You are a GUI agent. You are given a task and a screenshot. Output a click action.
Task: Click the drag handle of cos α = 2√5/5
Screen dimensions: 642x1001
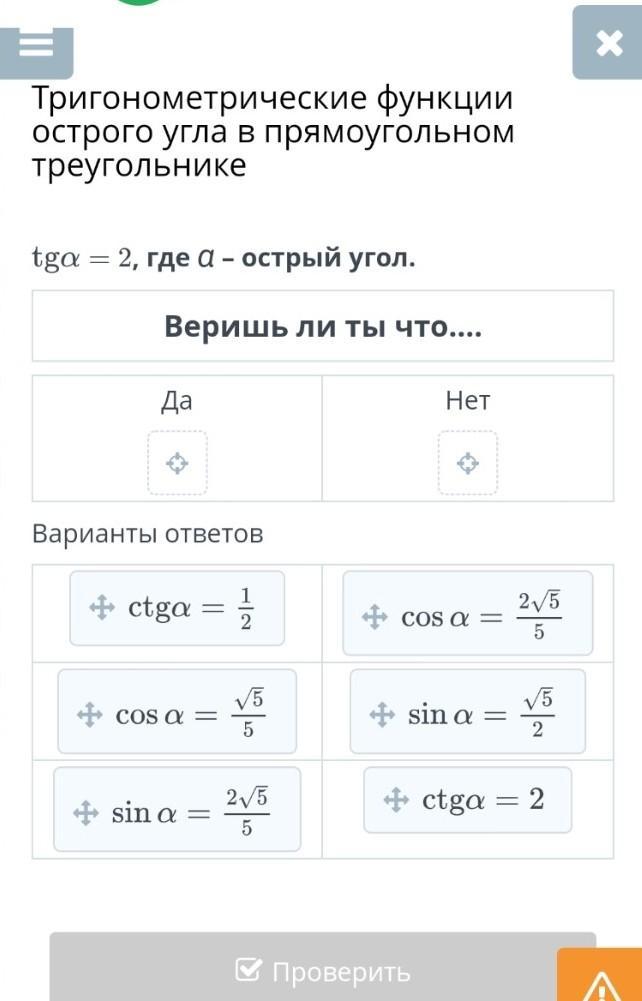pyautogui.click(x=373, y=617)
